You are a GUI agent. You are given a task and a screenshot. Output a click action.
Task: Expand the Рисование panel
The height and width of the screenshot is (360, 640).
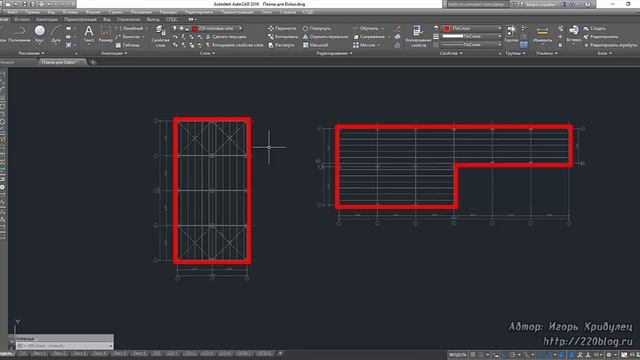31,53
